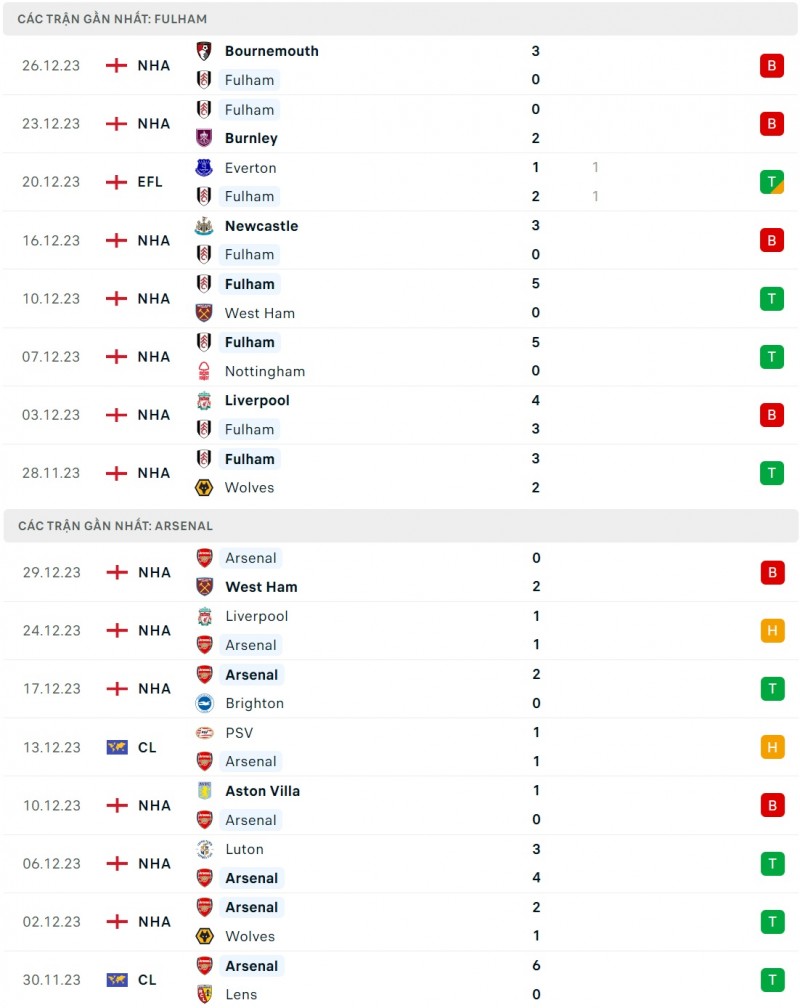Viewport: 800px width, 1008px height.
Task: Click the Aston Villa club crest icon
Action: pyautogui.click(x=204, y=791)
